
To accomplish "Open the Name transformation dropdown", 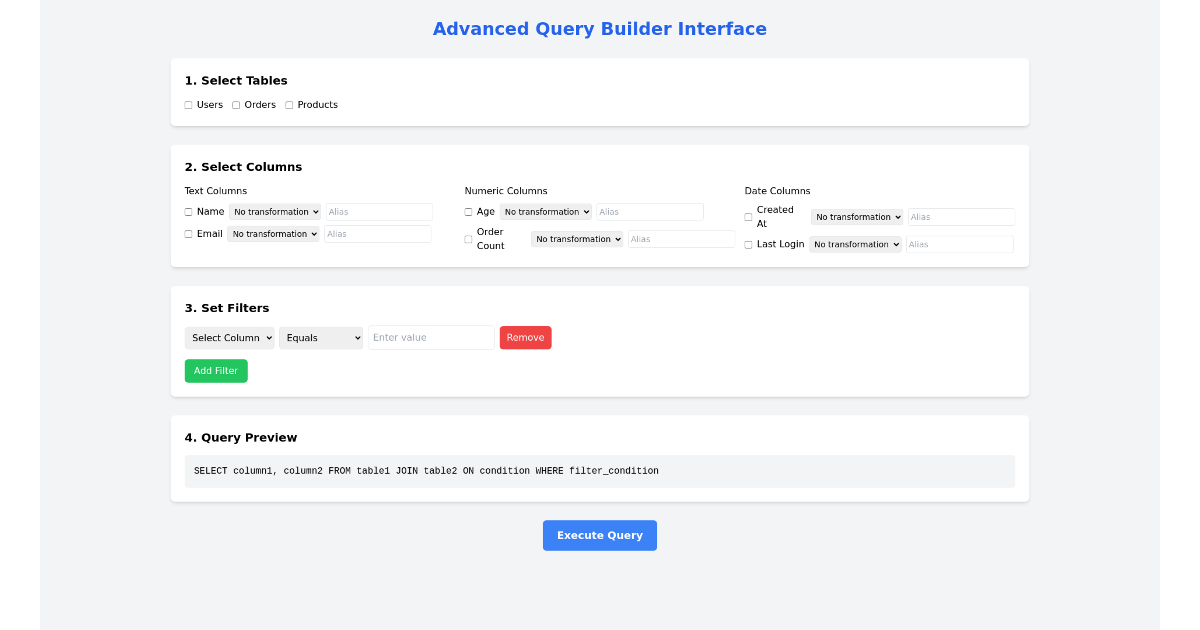I will (x=275, y=211).
